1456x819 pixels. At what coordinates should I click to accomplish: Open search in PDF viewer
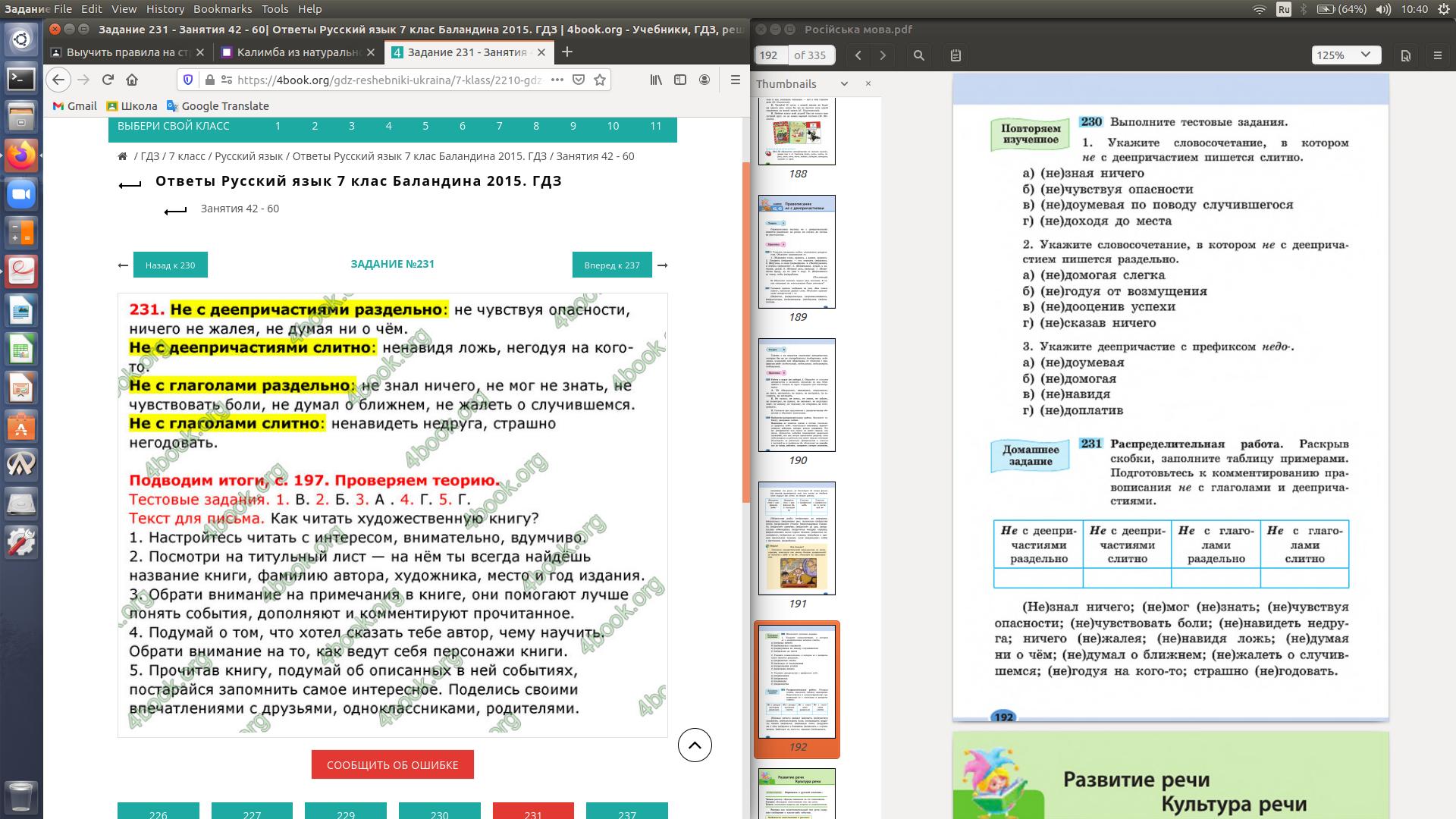click(919, 55)
